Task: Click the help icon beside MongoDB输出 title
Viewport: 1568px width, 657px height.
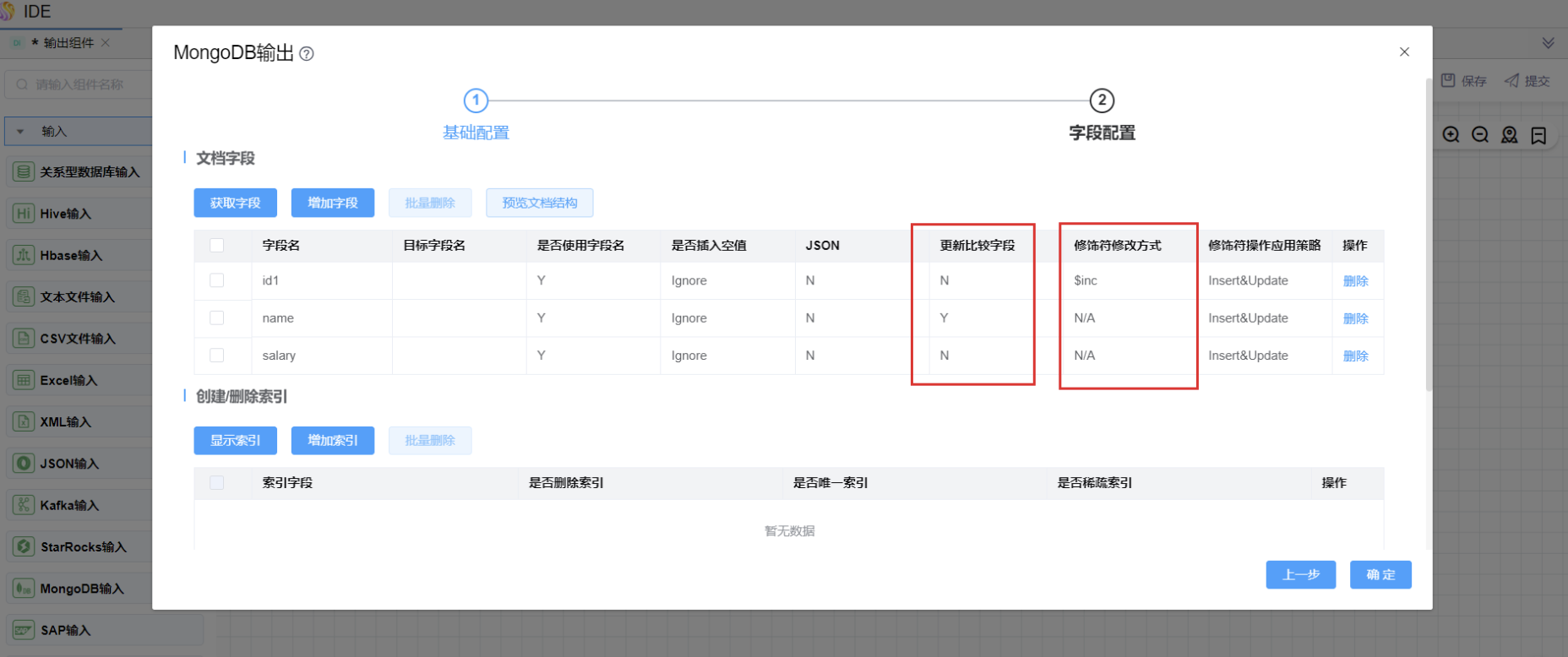Action: tap(307, 54)
